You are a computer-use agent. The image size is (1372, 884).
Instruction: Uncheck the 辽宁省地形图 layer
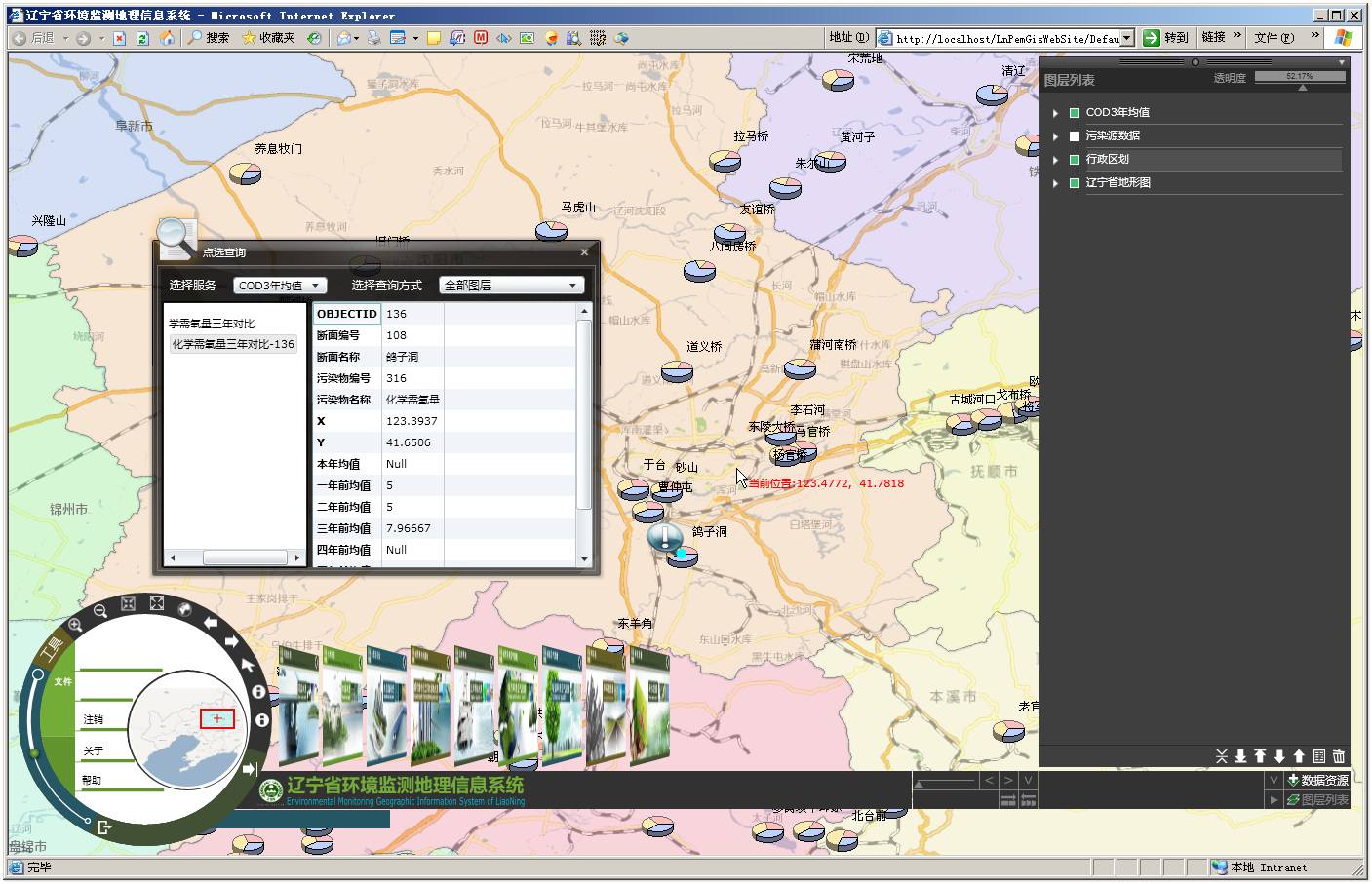pos(1075,183)
